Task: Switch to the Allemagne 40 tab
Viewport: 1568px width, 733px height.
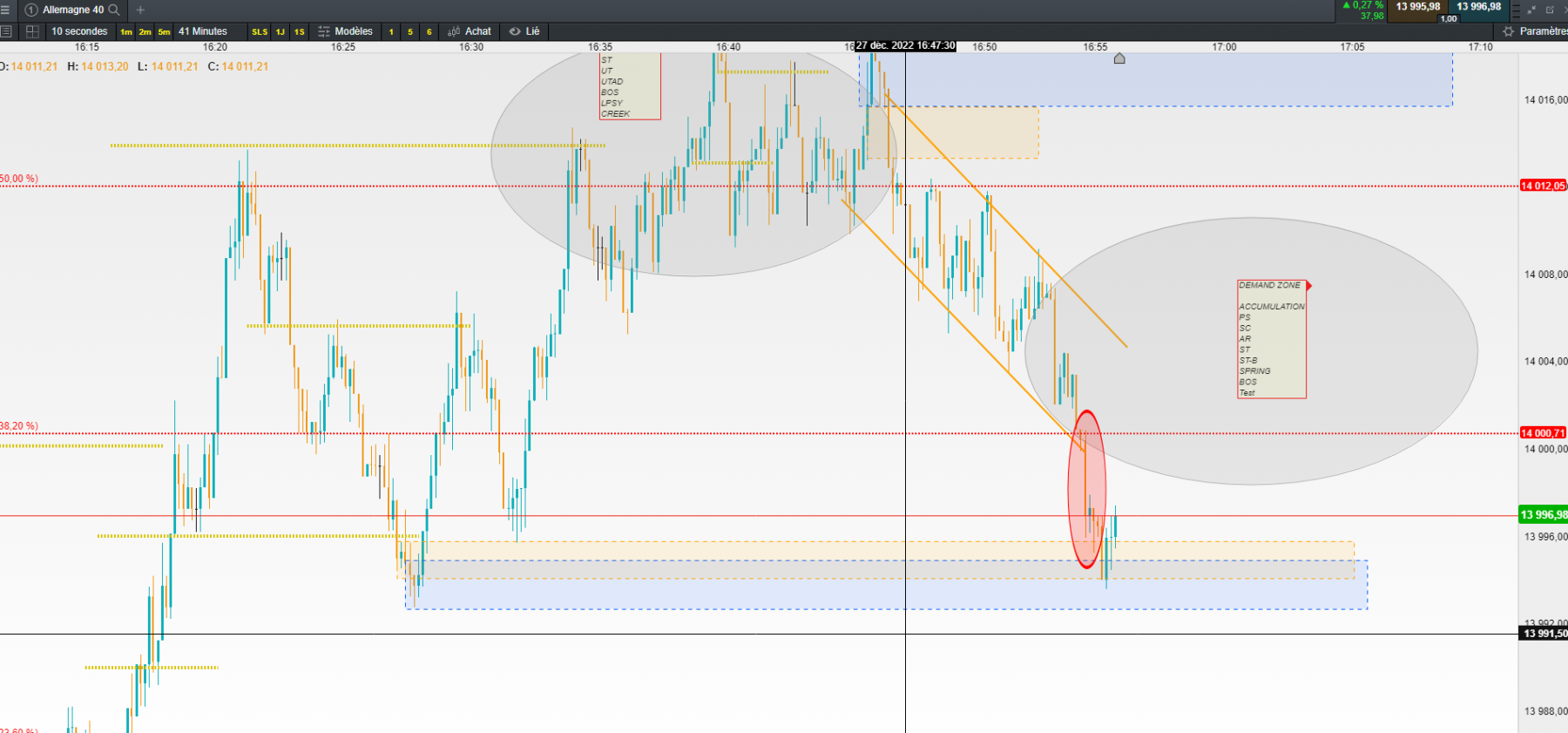Action: 73,10
